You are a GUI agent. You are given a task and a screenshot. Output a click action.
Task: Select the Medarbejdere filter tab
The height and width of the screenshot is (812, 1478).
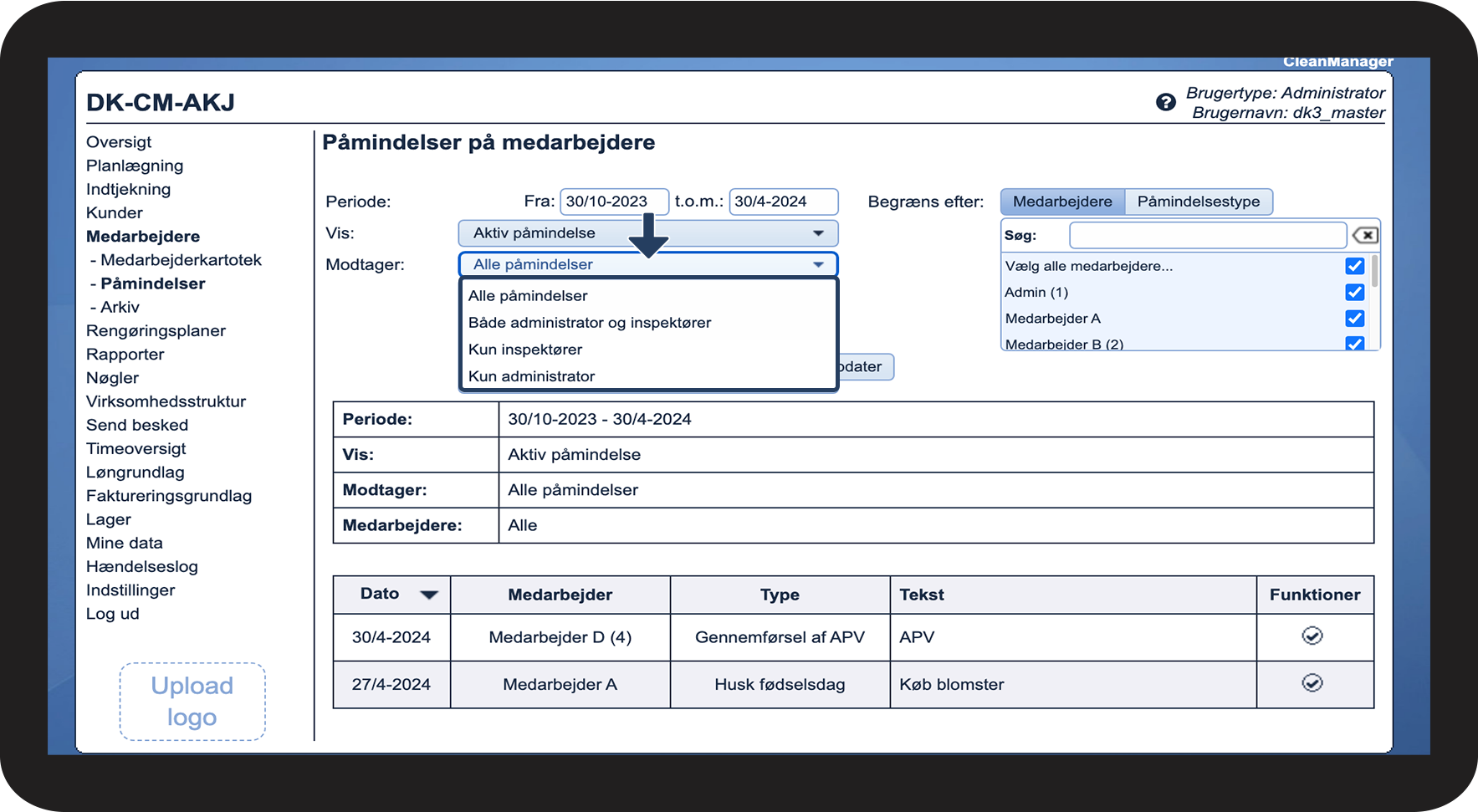tap(1062, 202)
